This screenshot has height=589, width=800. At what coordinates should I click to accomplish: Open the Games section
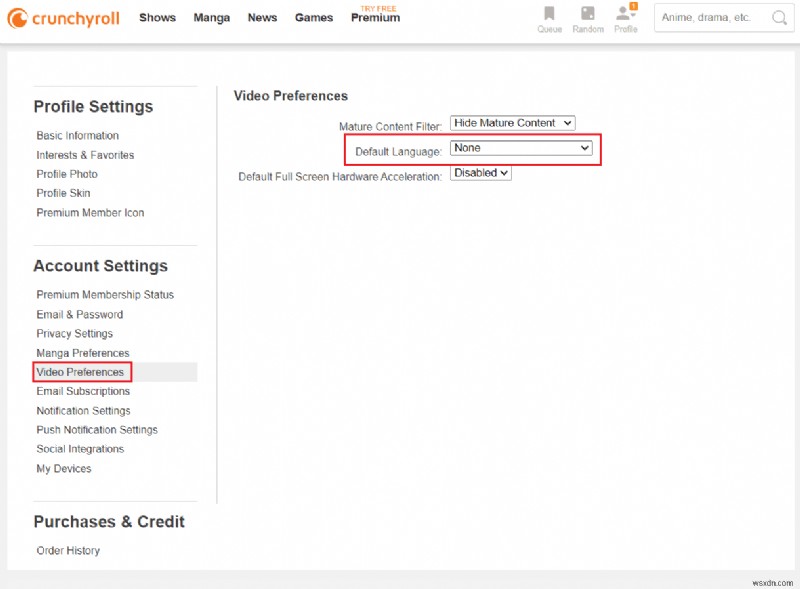click(x=314, y=17)
